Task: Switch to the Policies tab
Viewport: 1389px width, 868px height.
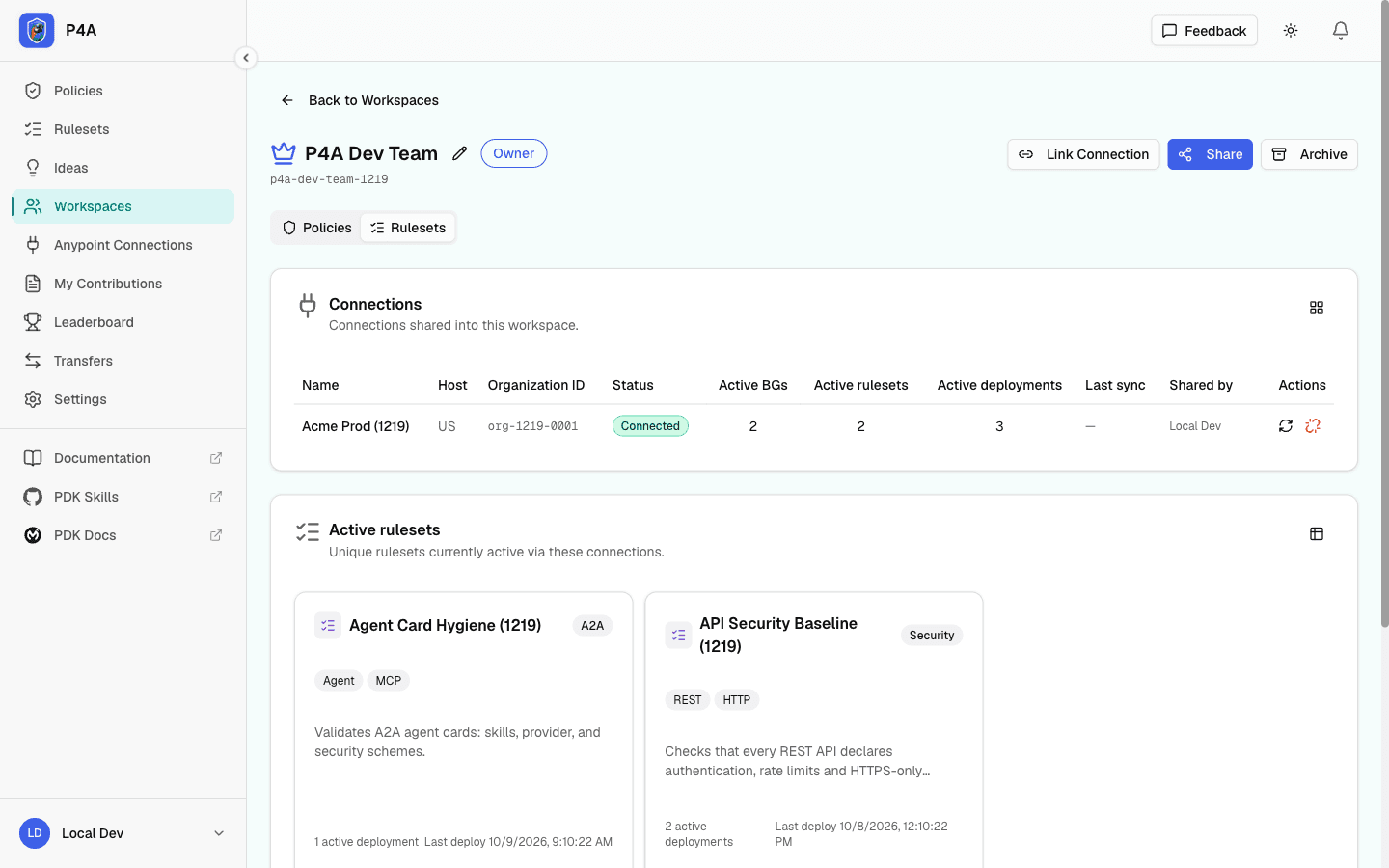Action: [x=317, y=228]
